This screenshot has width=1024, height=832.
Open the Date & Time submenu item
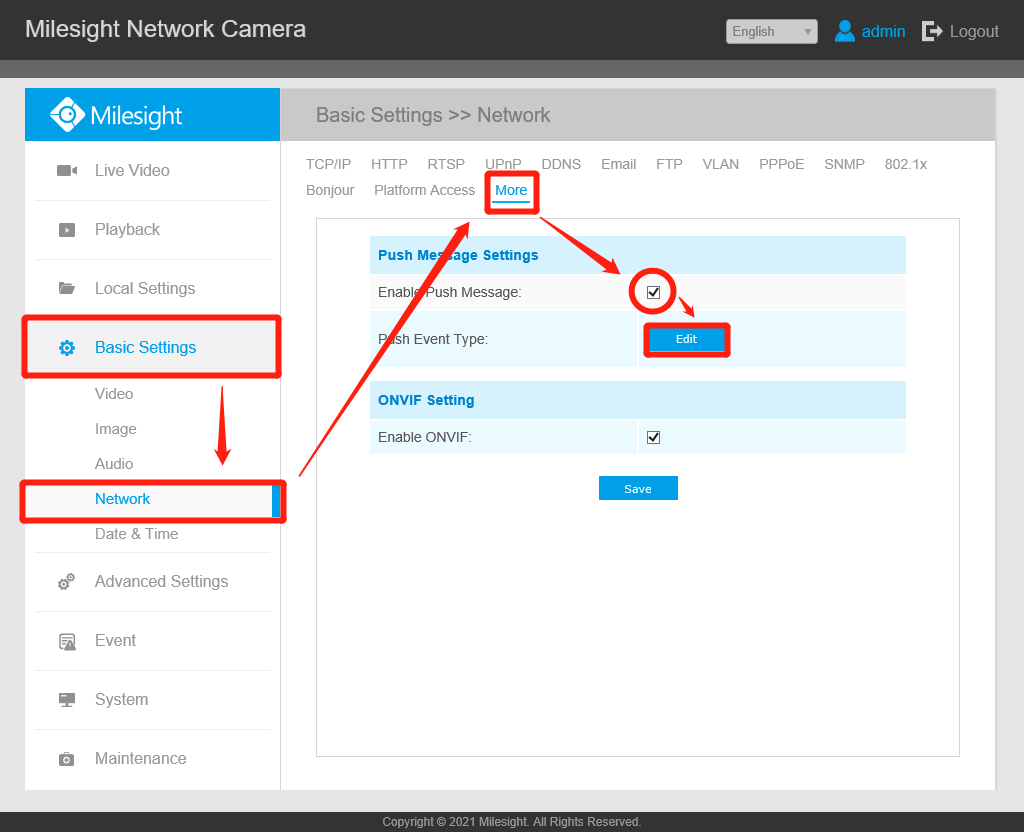point(136,534)
